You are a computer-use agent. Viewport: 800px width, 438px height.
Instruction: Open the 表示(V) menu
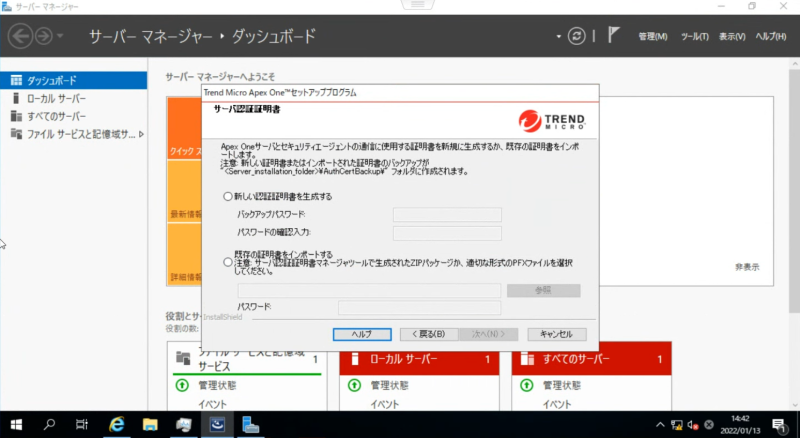tap(732, 37)
